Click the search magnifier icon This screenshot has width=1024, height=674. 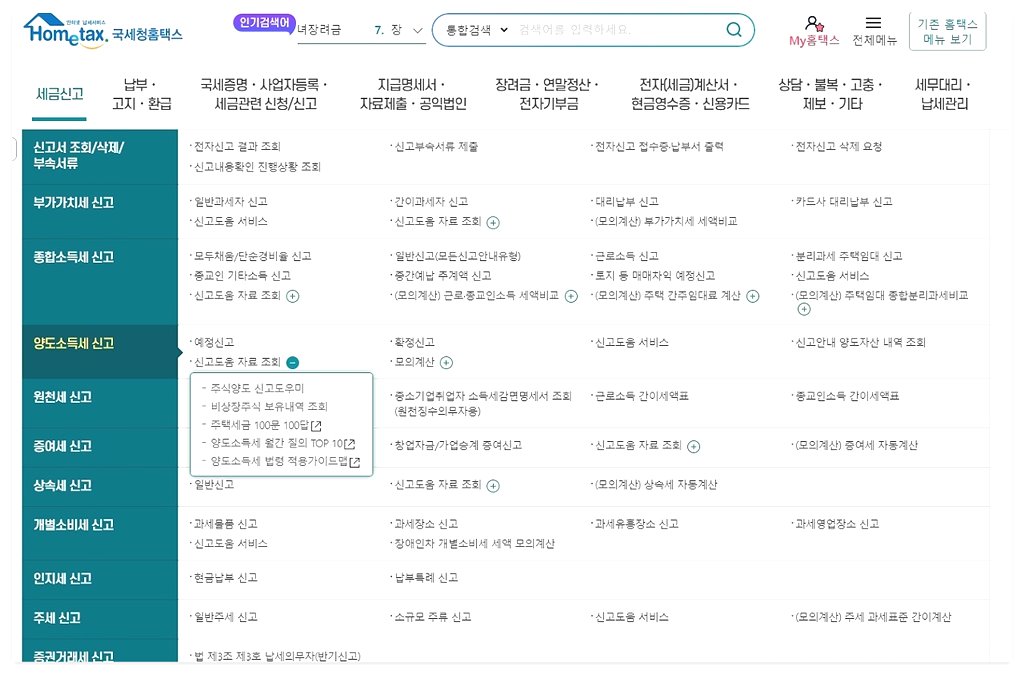[734, 29]
